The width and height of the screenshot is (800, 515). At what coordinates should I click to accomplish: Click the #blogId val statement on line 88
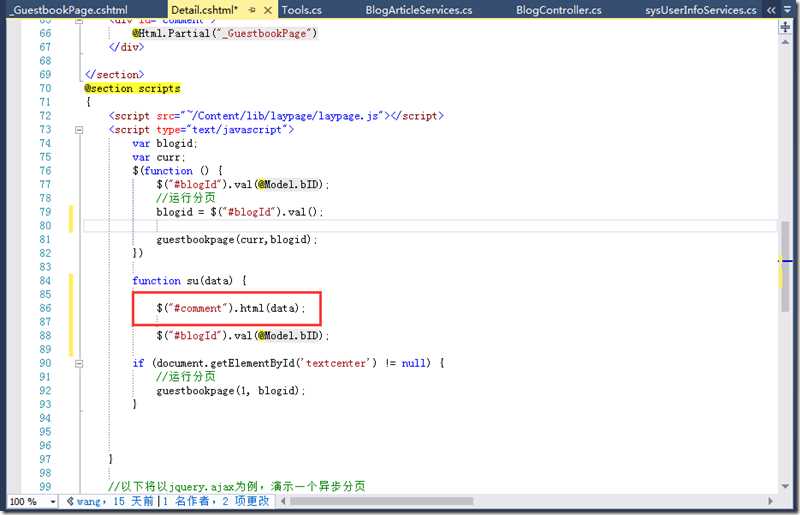(x=242, y=336)
